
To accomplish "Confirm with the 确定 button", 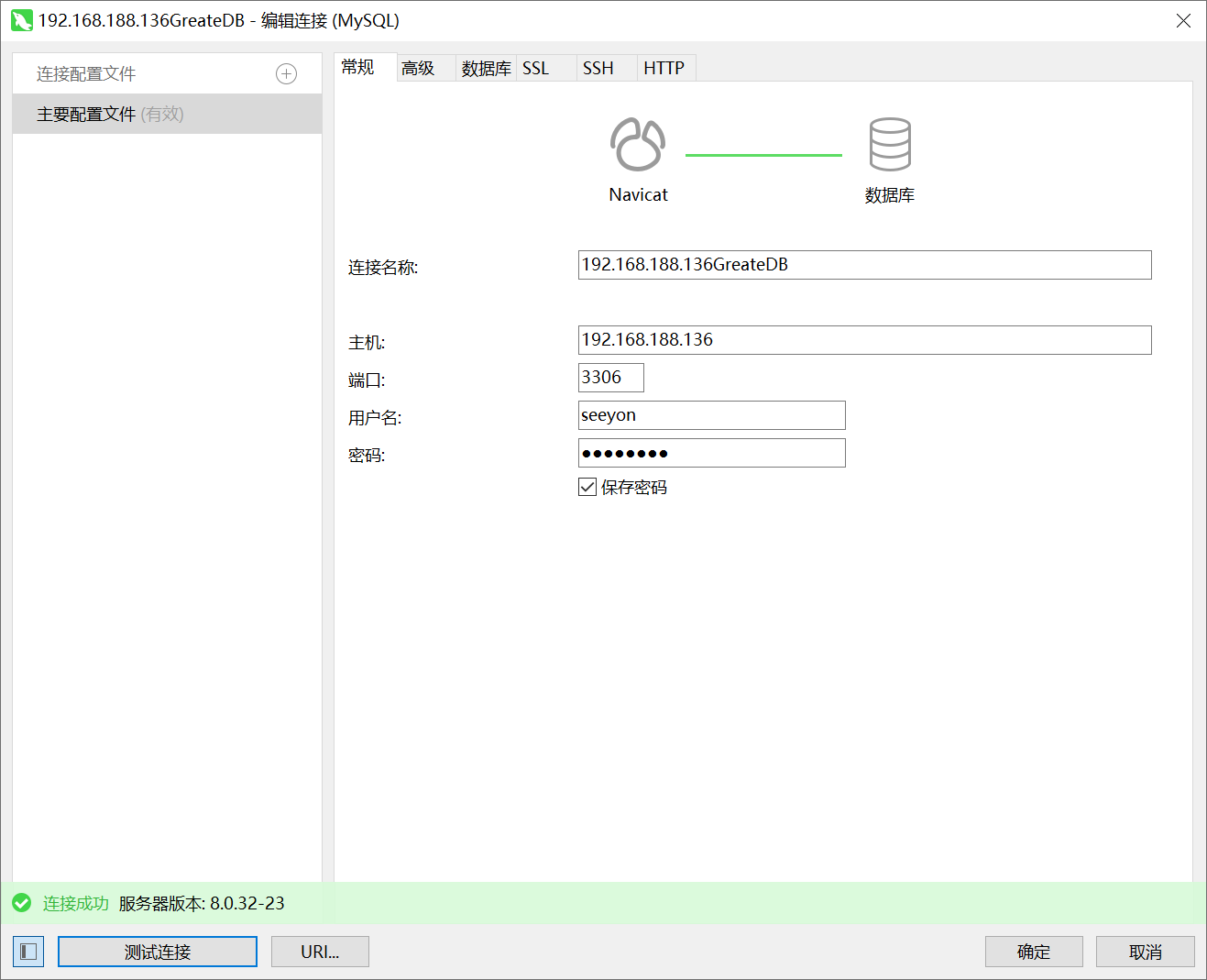I will [1034, 952].
